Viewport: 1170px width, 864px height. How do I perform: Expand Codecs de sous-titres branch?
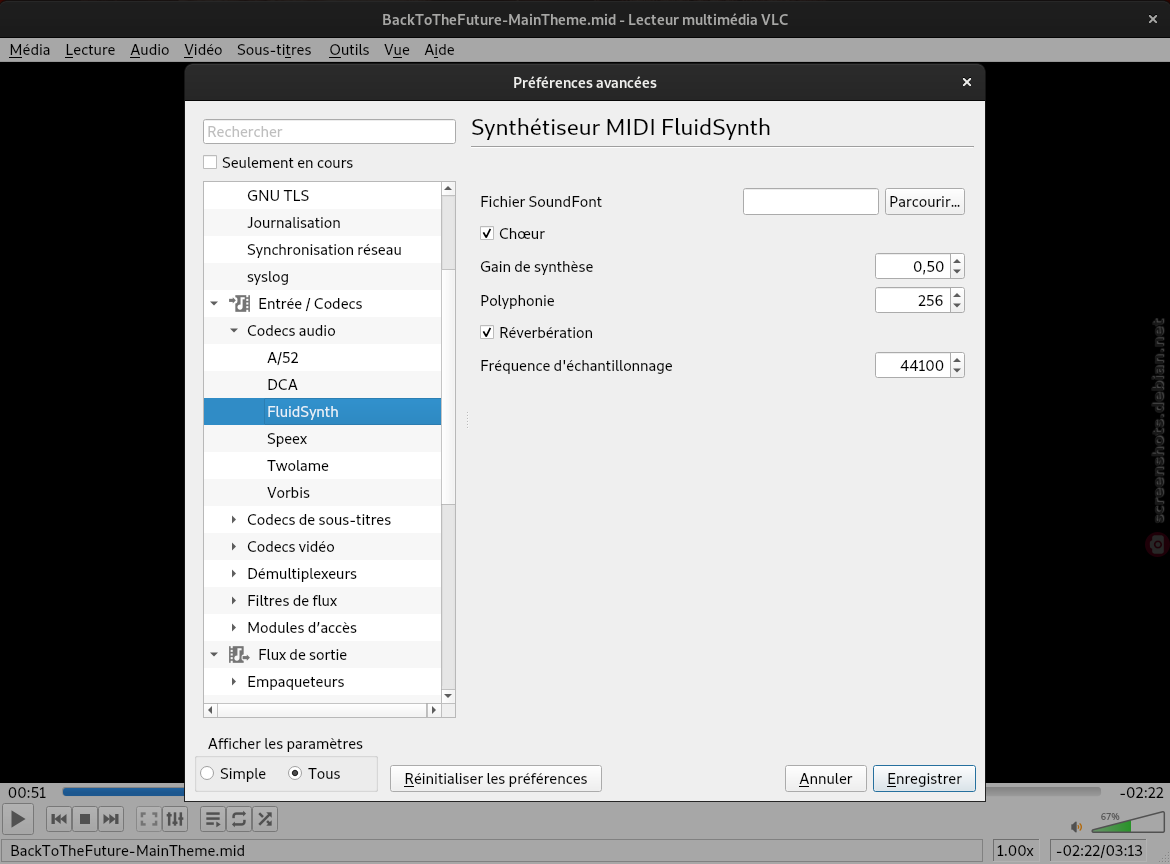click(x=234, y=519)
